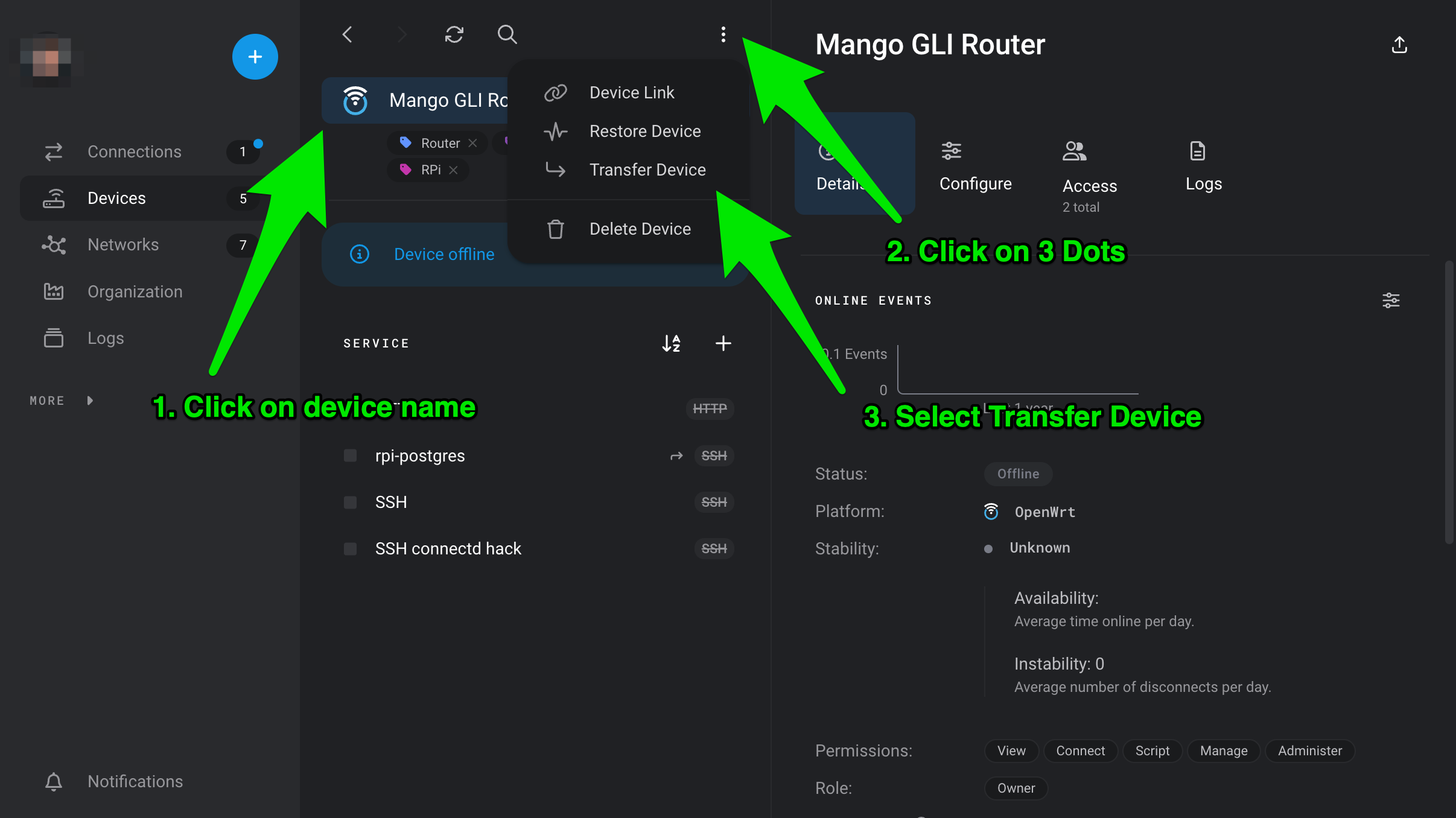Refresh the device list

click(454, 34)
